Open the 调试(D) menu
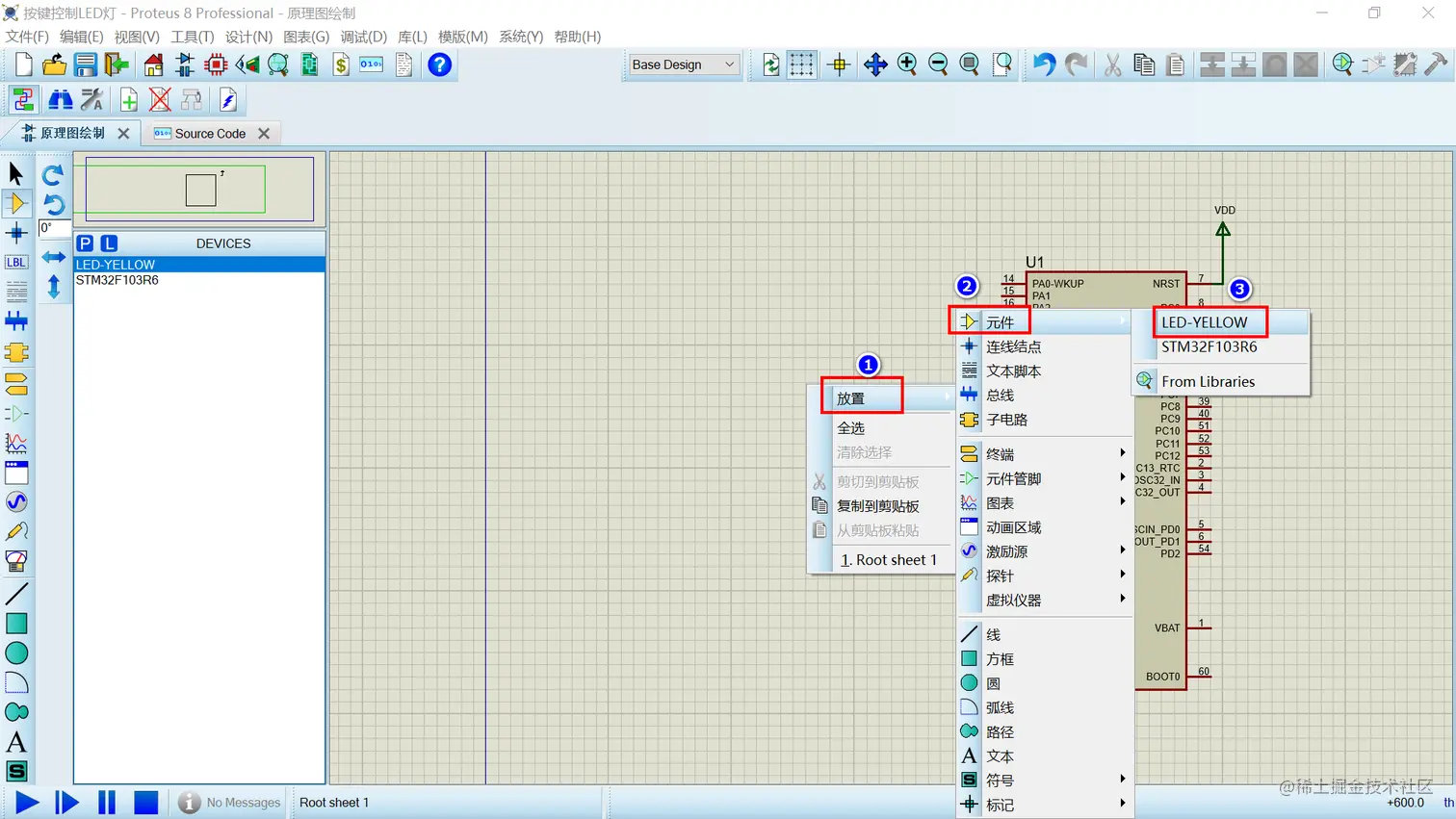The width and height of the screenshot is (1456, 819). point(363,37)
